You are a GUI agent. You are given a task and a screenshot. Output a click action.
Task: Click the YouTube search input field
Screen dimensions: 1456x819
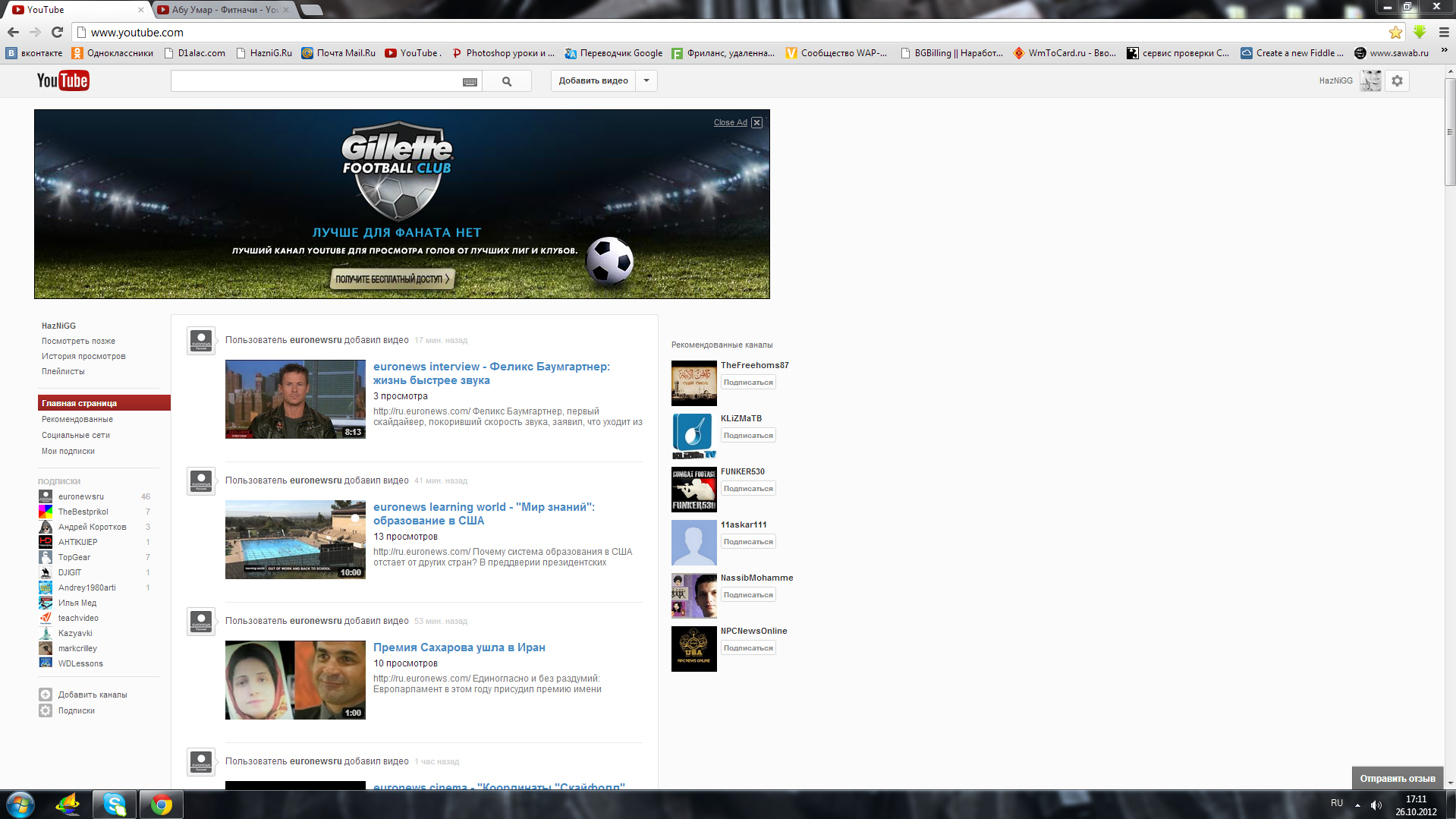[315, 81]
